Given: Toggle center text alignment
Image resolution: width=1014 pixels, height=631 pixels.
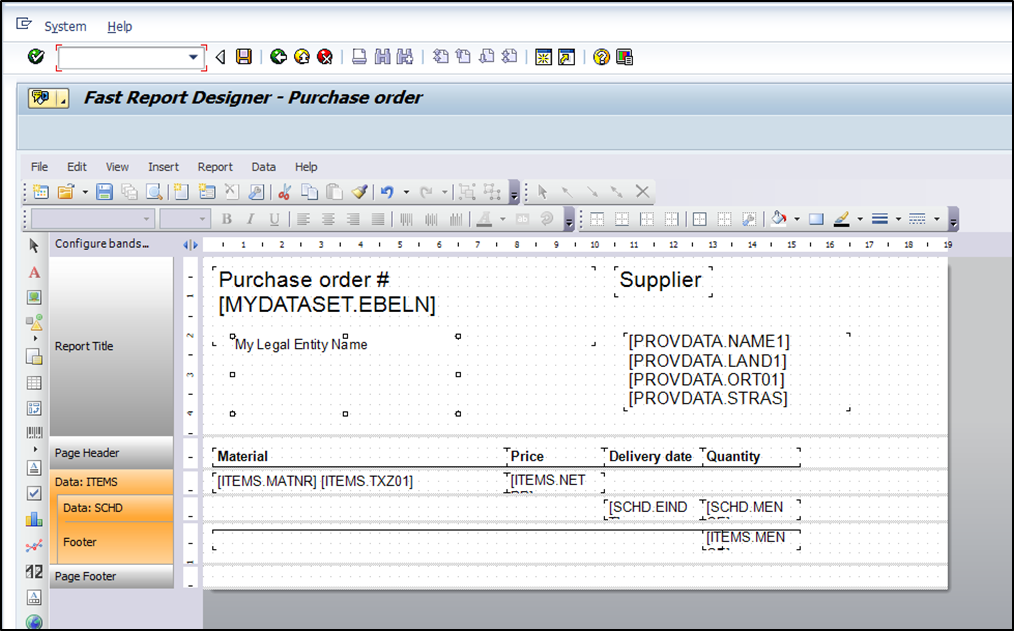Looking at the screenshot, I should pos(328,219).
